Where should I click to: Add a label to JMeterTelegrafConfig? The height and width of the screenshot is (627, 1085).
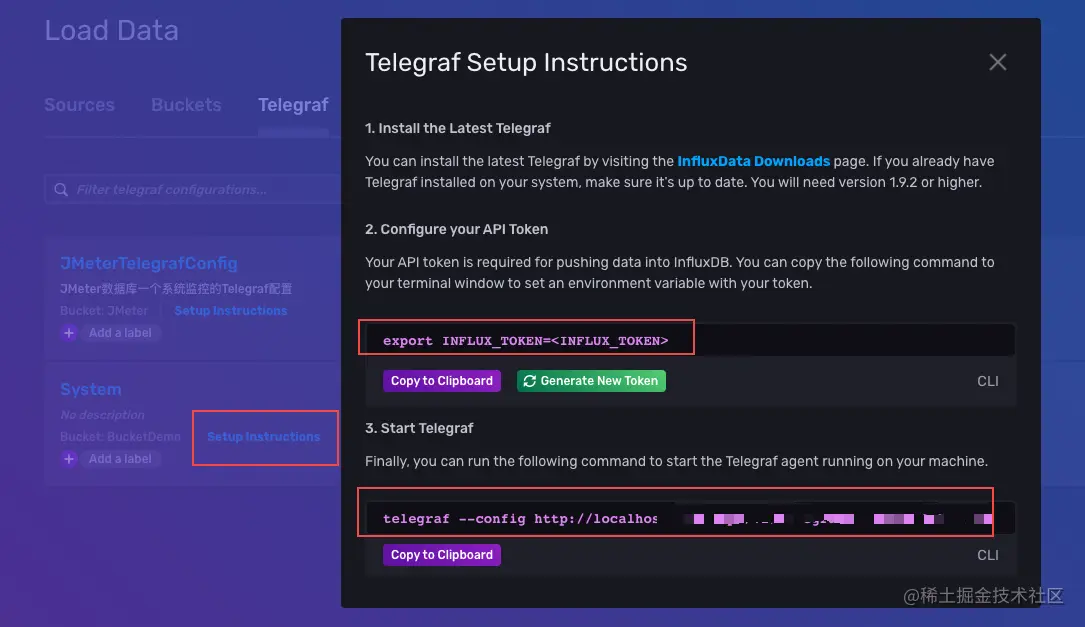pos(120,333)
